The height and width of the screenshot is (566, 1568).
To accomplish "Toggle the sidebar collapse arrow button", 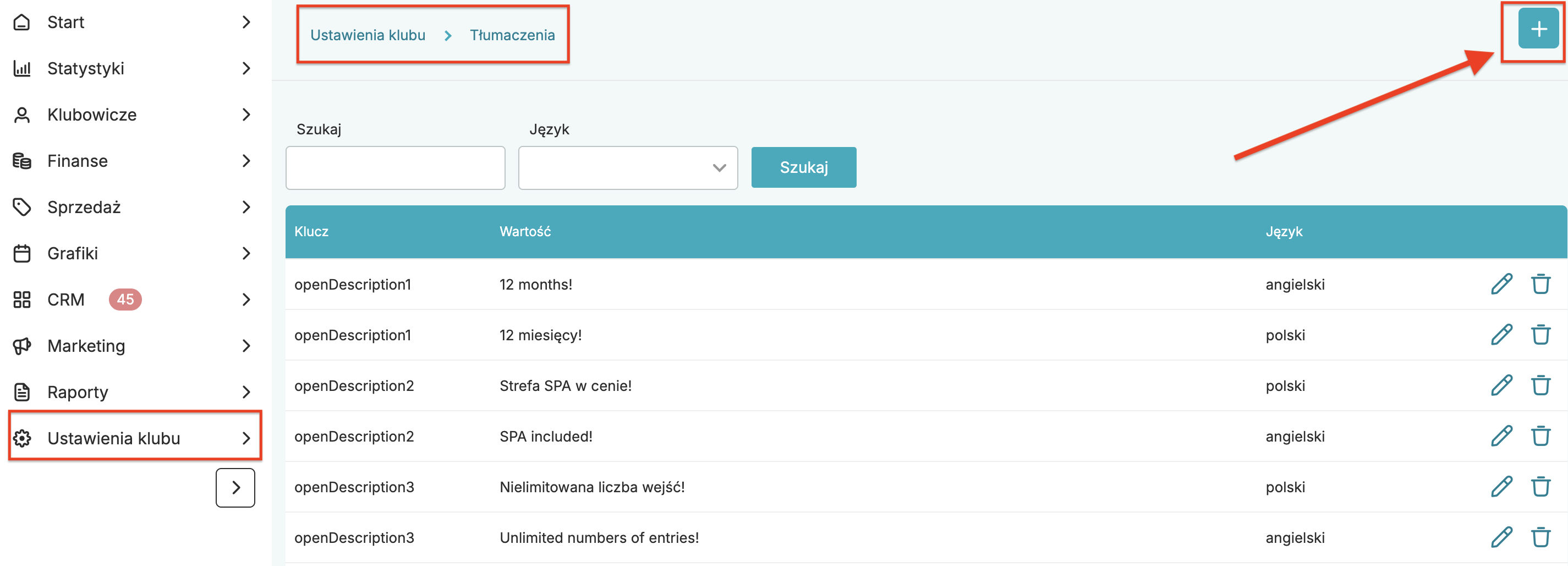I will pos(235,487).
